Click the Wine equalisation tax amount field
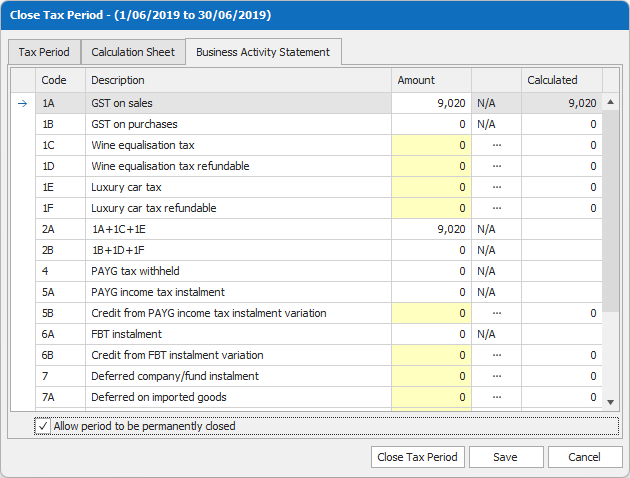 click(431, 145)
